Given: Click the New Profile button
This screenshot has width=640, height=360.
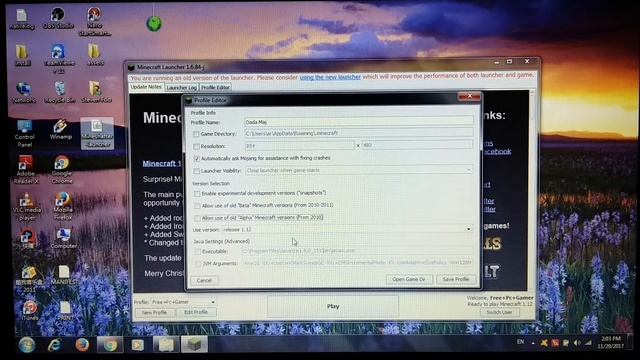Looking at the screenshot, I should [x=154, y=312].
